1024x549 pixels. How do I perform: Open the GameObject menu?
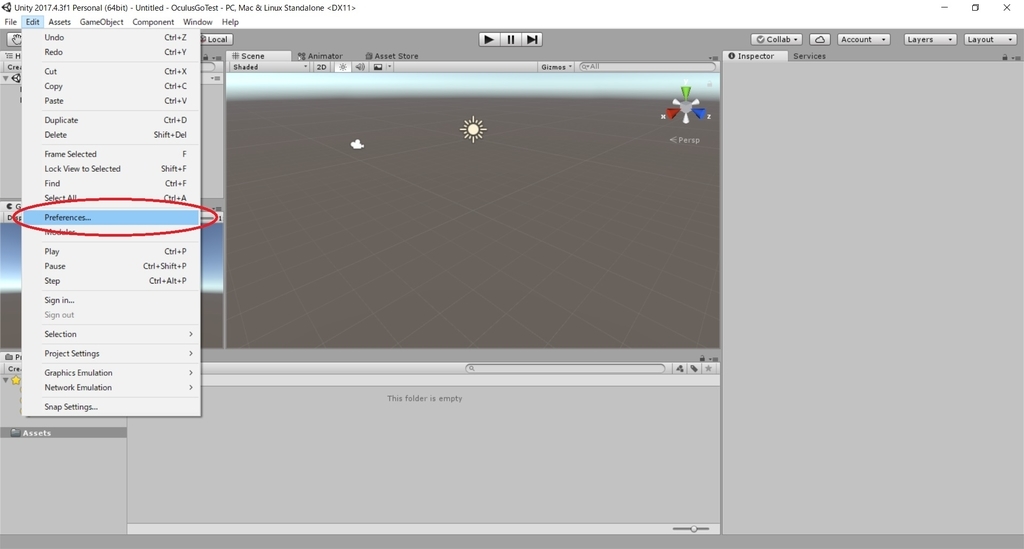[x=101, y=22]
